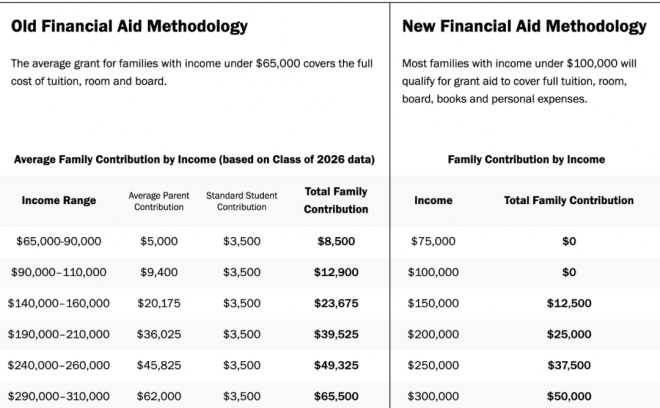Select the $190,000-210,000 income range row
Image resolution: width=660 pixels, height=408 pixels.
click(194, 334)
